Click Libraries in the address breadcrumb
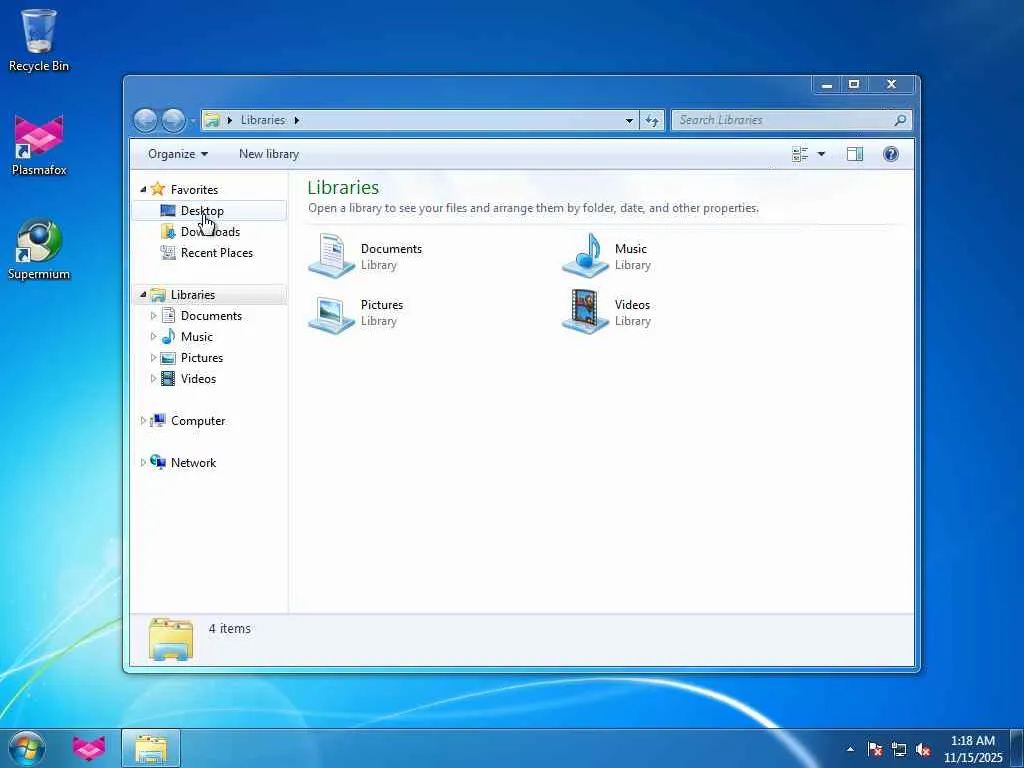This screenshot has width=1024, height=768. 263,120
